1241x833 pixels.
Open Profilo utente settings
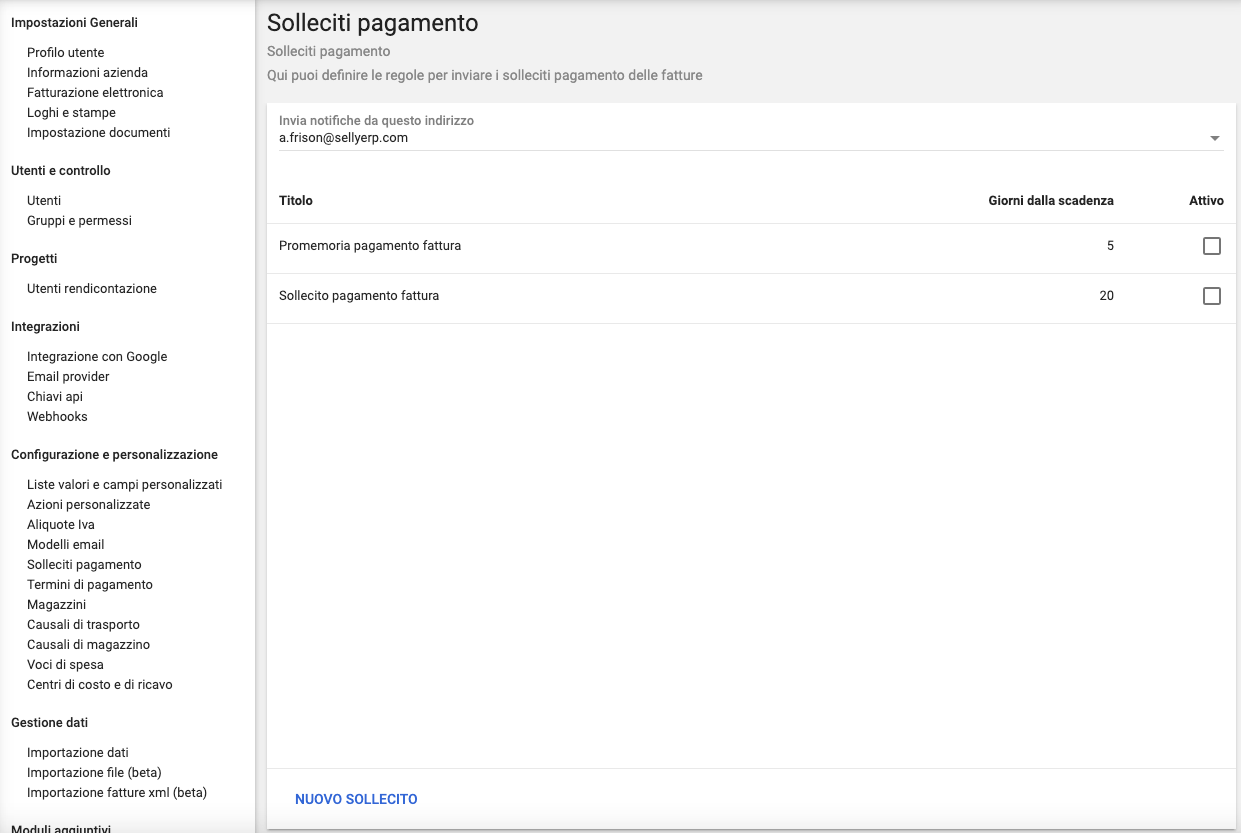(66, 52)
